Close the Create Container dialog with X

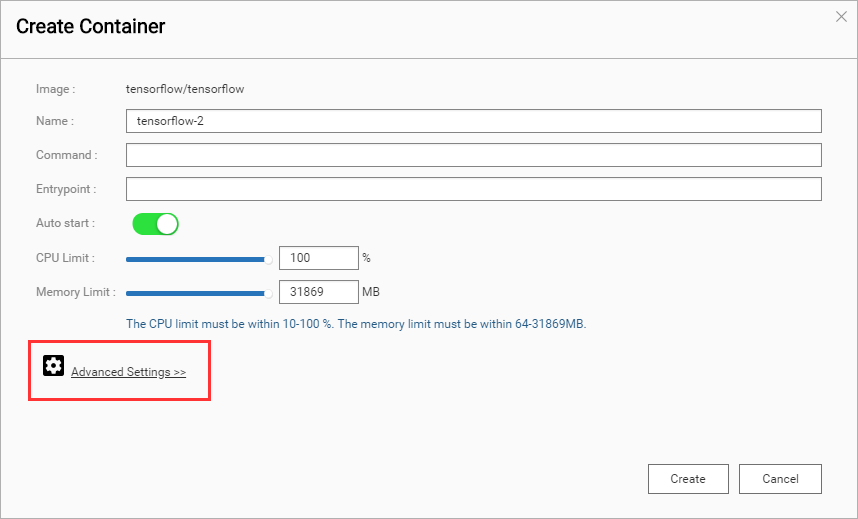coord(841,16)
